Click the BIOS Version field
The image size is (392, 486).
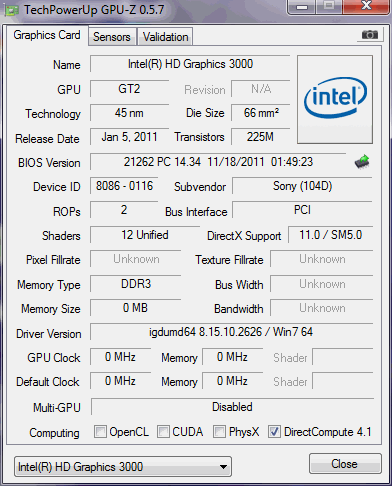(x=218, y=162)
